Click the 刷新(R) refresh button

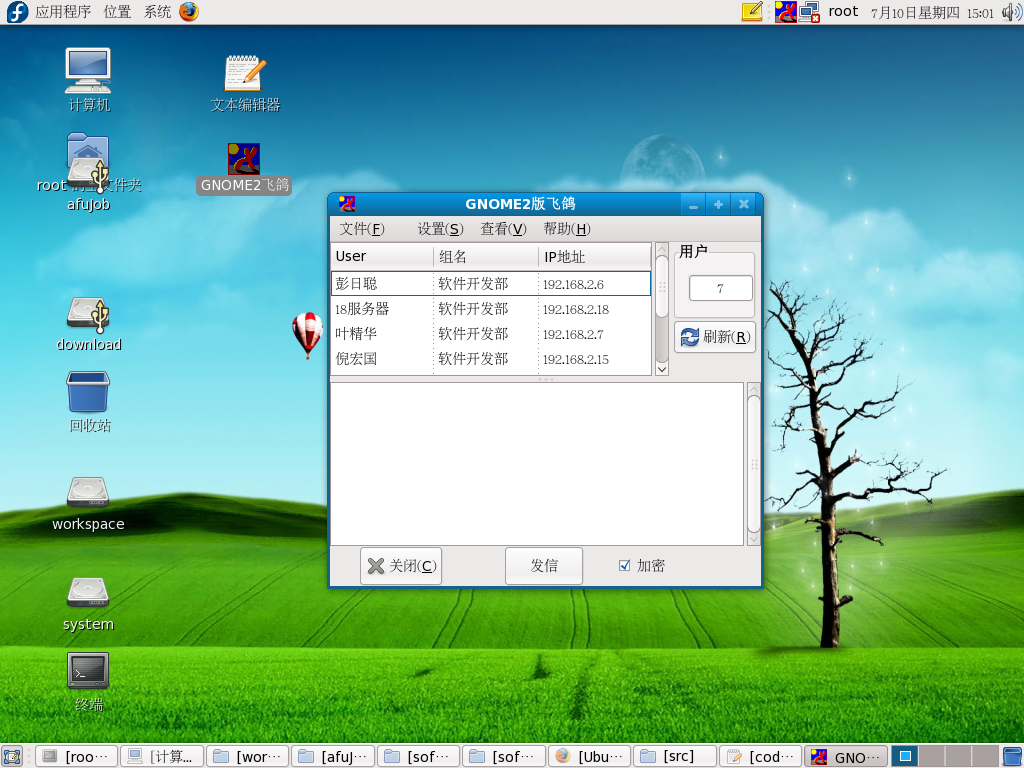click(714, 337)
